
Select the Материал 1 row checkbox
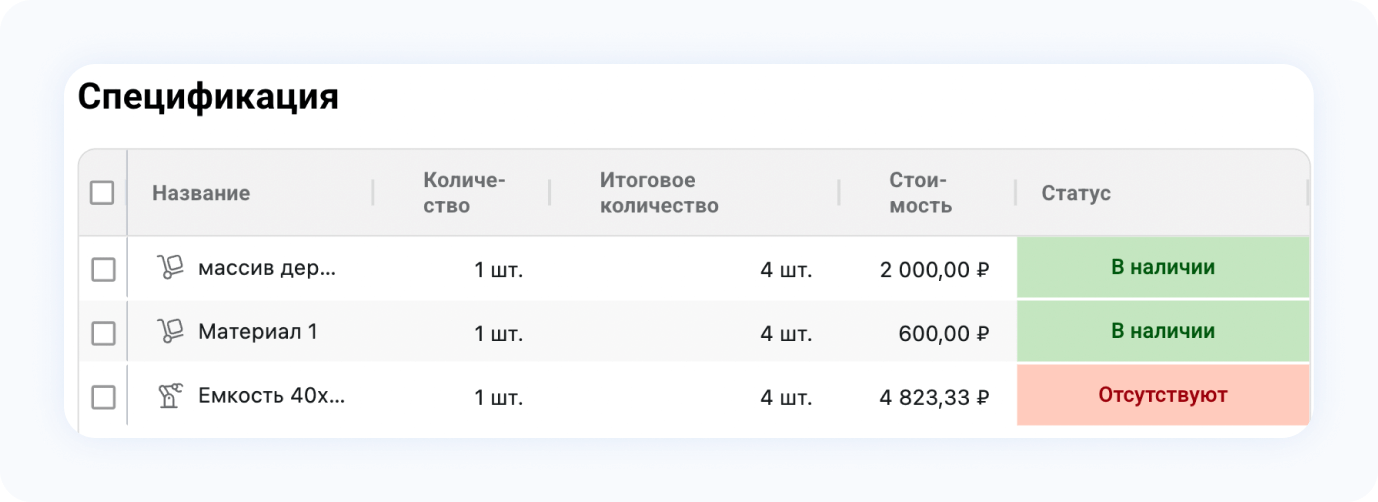103,333
